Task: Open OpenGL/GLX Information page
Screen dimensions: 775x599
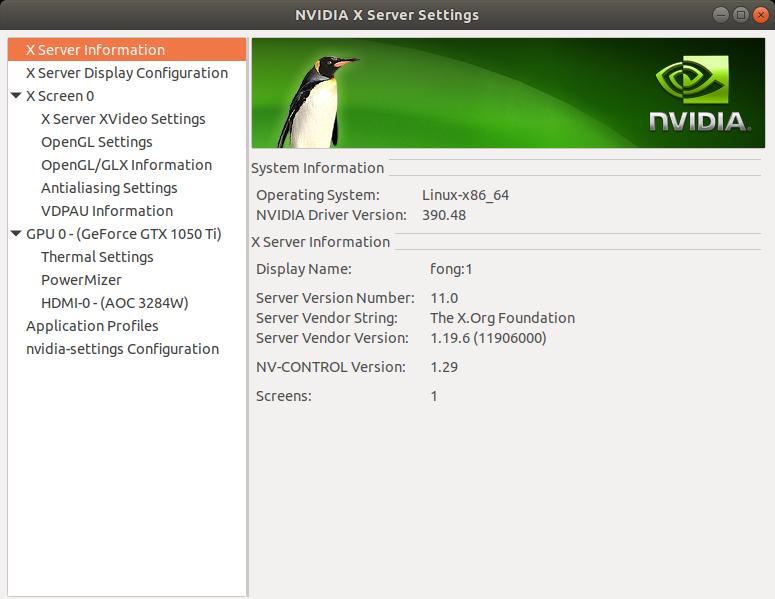Action: [127, 165]
